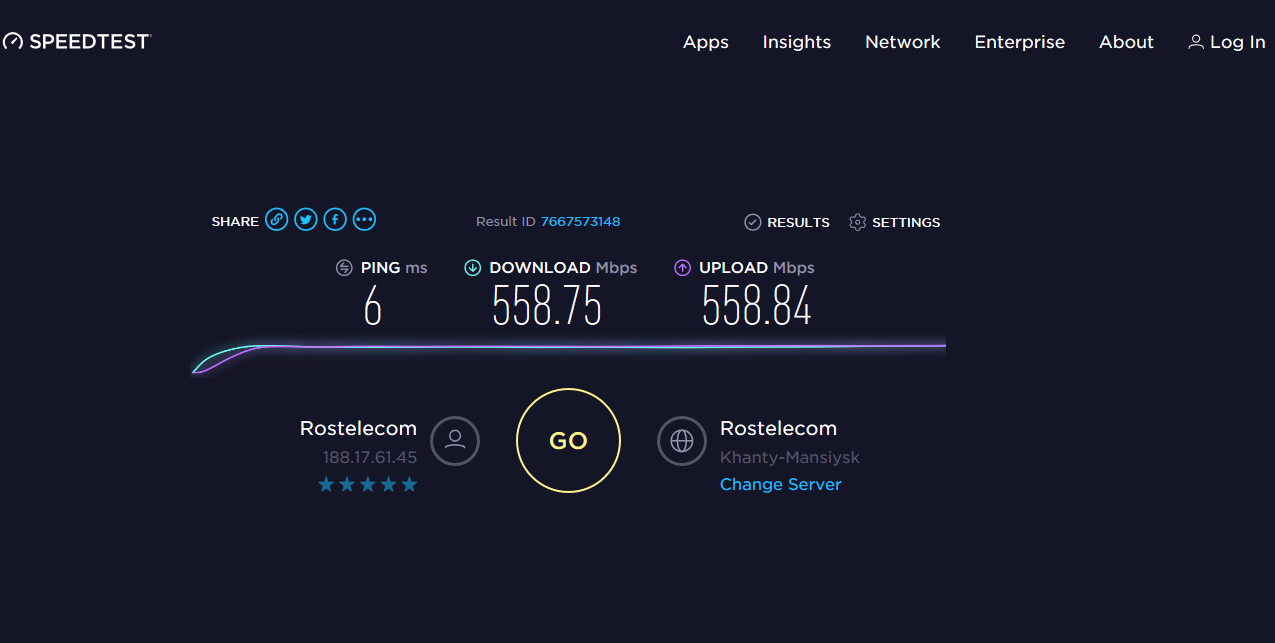
Task: Click the ping icon
Action: (x=344, y=268)
